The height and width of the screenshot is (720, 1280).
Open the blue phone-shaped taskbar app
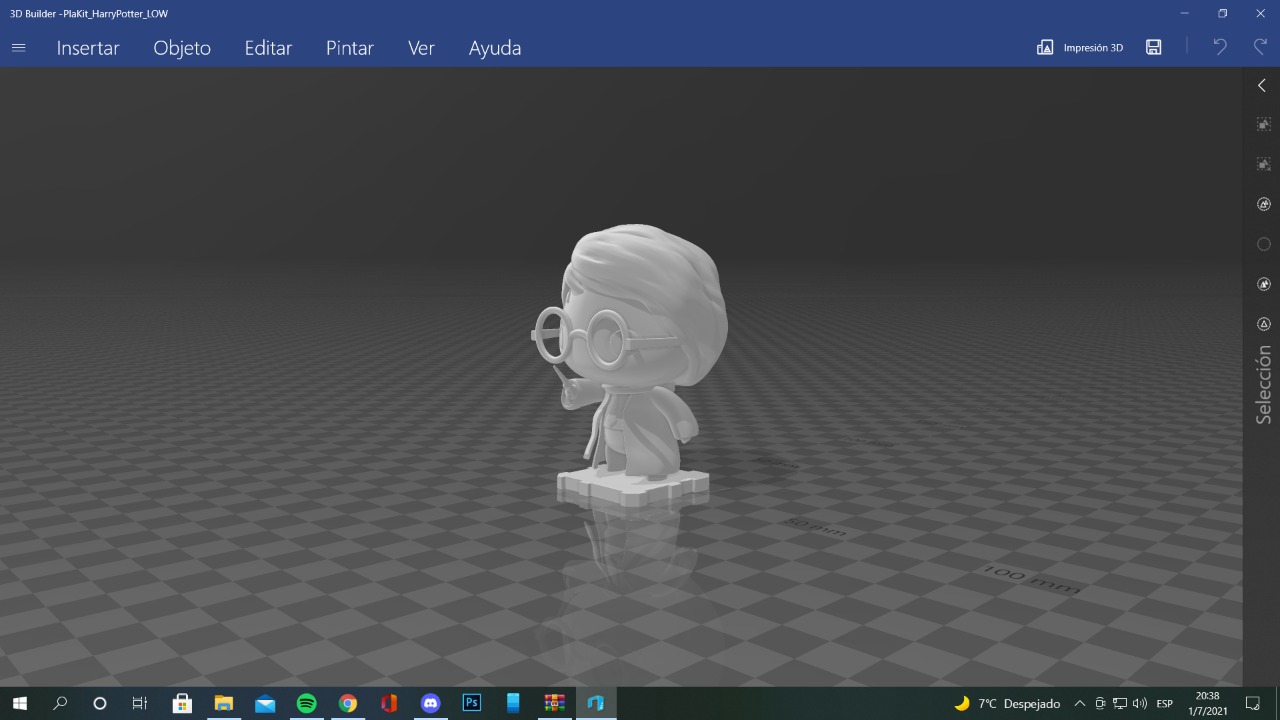[513, 703]
